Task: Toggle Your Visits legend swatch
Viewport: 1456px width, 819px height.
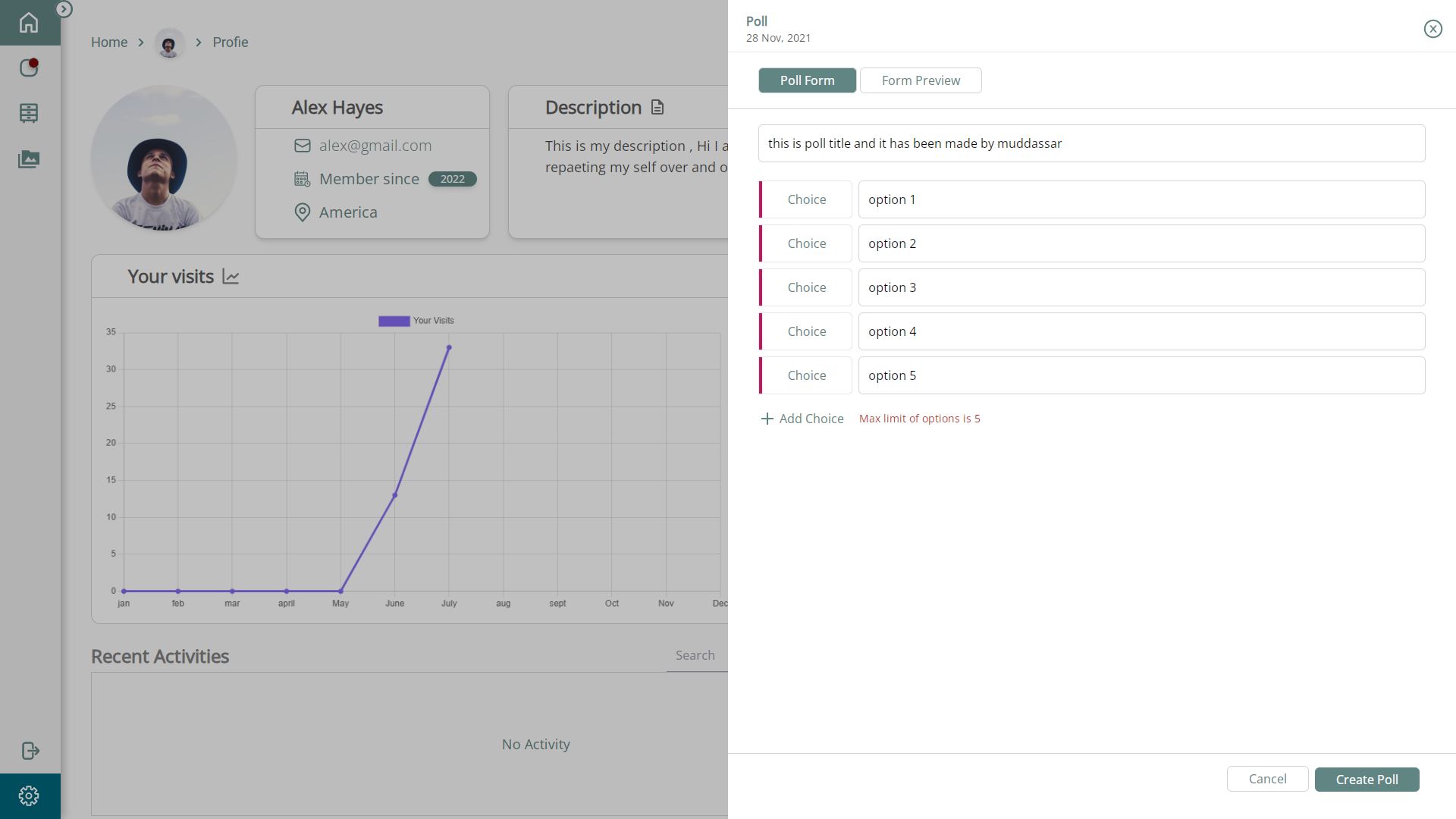Action: tap(394, 321)
